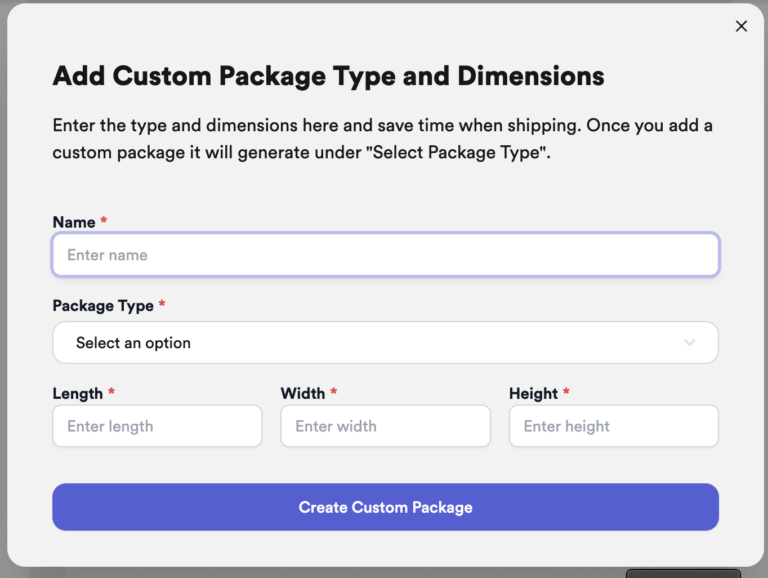
Task: Click the Width field label
Action: 303,393
